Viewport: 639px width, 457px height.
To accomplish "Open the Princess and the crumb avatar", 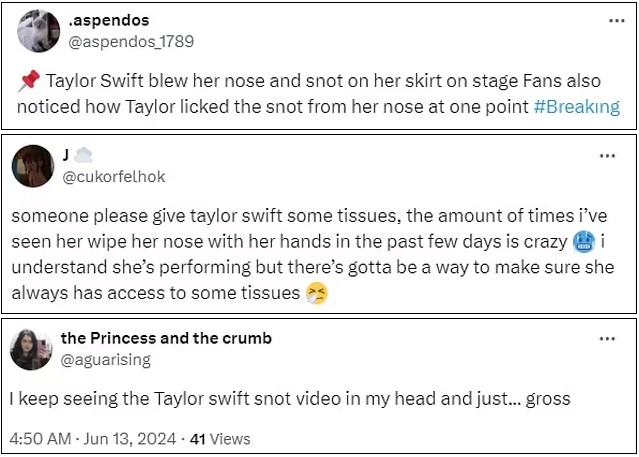I will [31, 349].
